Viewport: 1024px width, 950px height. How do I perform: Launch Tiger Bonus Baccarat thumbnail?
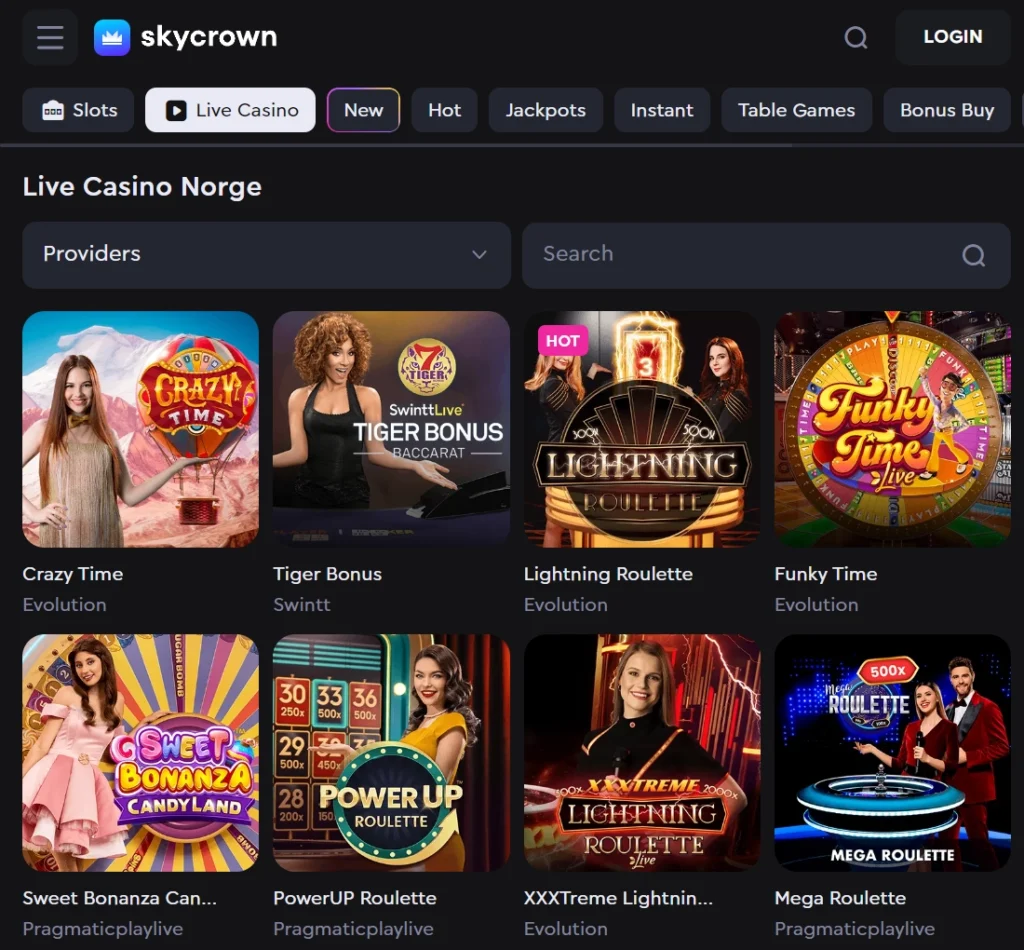click(391, 429)
